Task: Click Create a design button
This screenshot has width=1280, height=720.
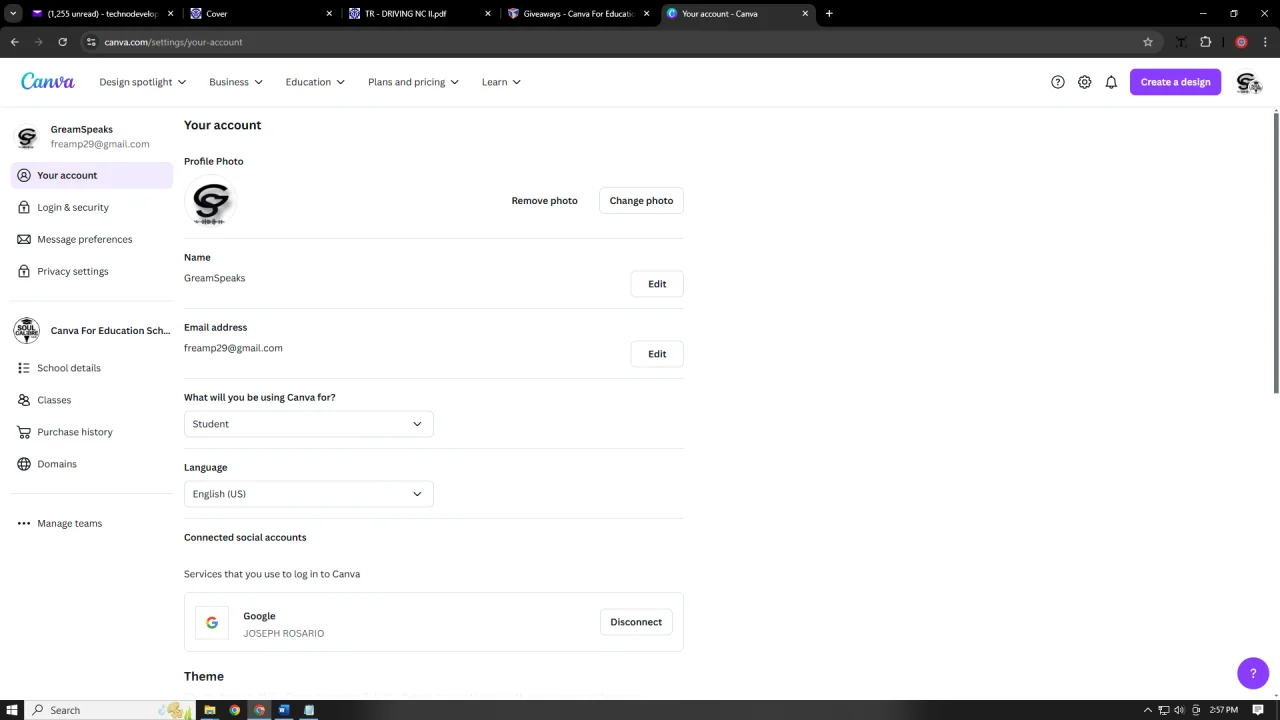Action: [x=1175, y=82]
